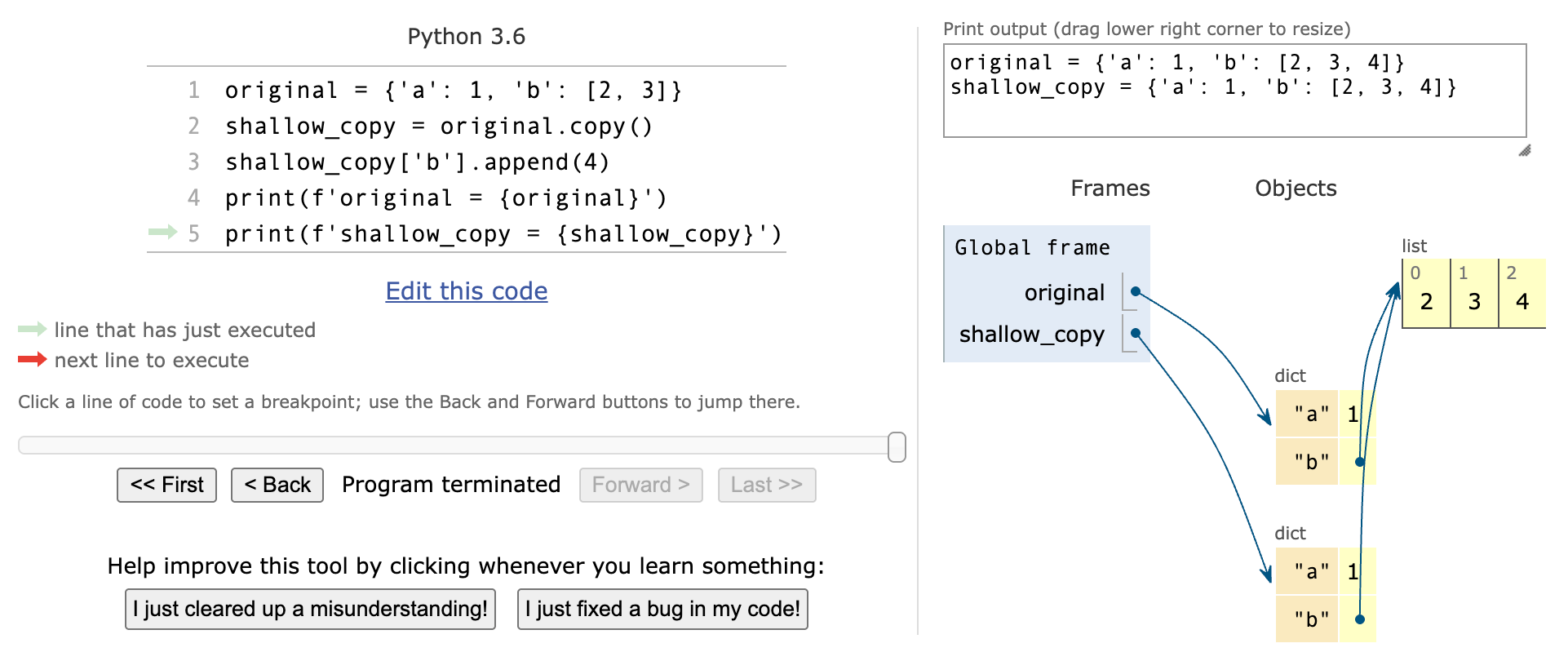Click 'I just fixed a bug in my code!'
Viewport: 1568px width, 661px height.
click(x=662, y=610)
